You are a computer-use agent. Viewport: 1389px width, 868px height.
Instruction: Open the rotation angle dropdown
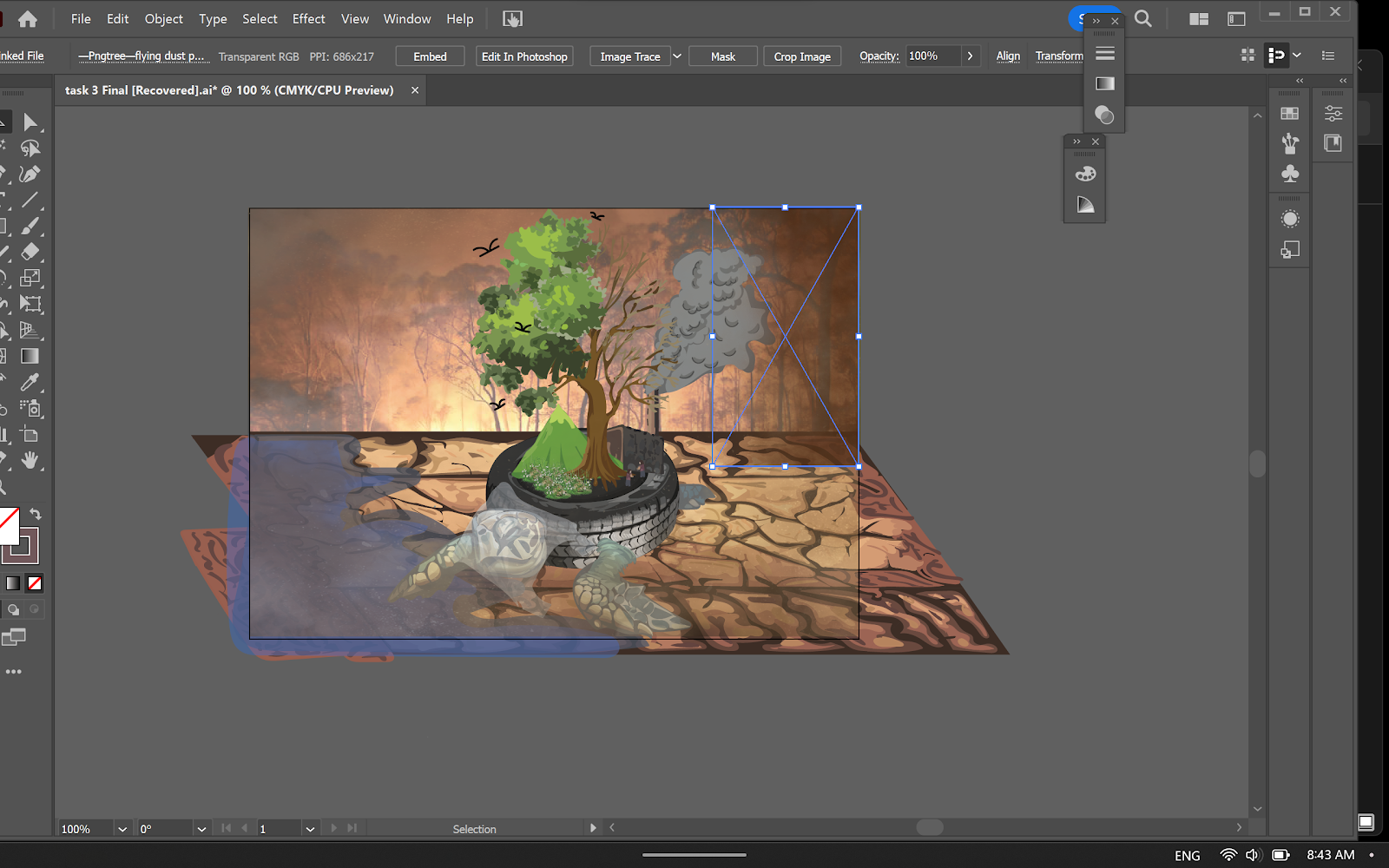pyautogui.click(x=201, y=829)
